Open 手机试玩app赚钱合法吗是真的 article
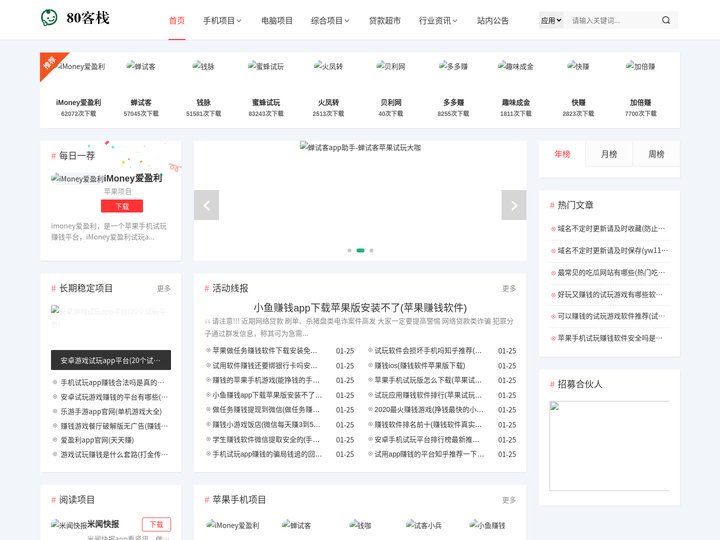Screen dimensions: 720x540 coord(112,382)
